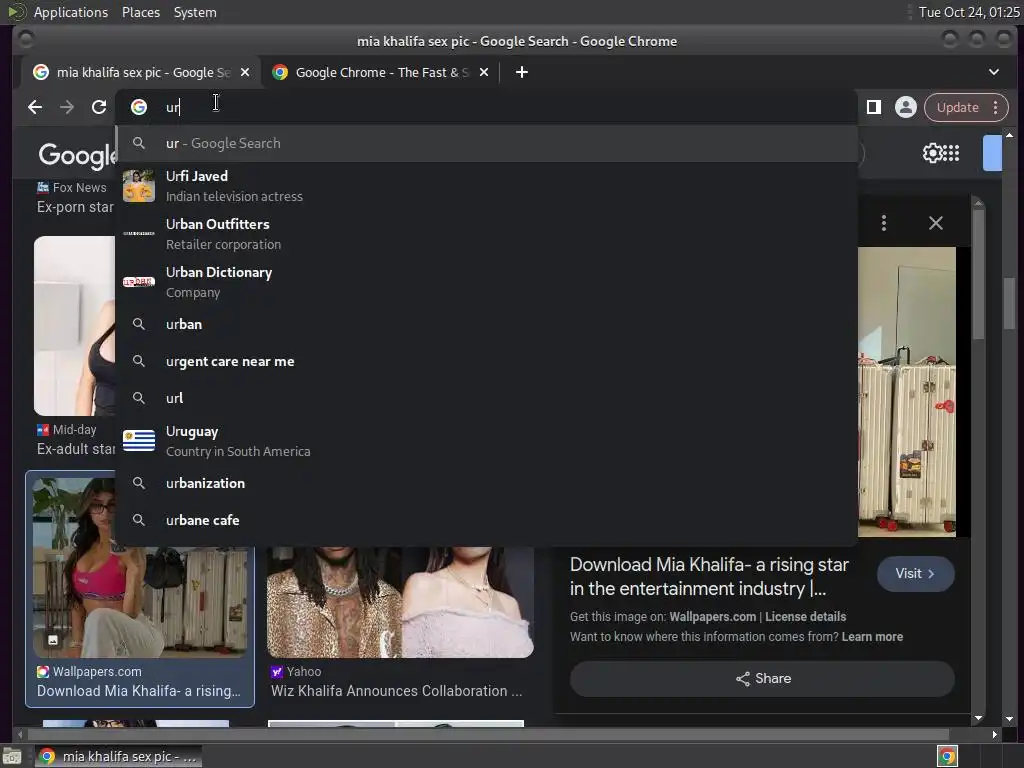Screen dimensions: 1024x768
Task: Click the Wiz Khalifa Announces Collaboration title
Action: [x=396, y=691]
